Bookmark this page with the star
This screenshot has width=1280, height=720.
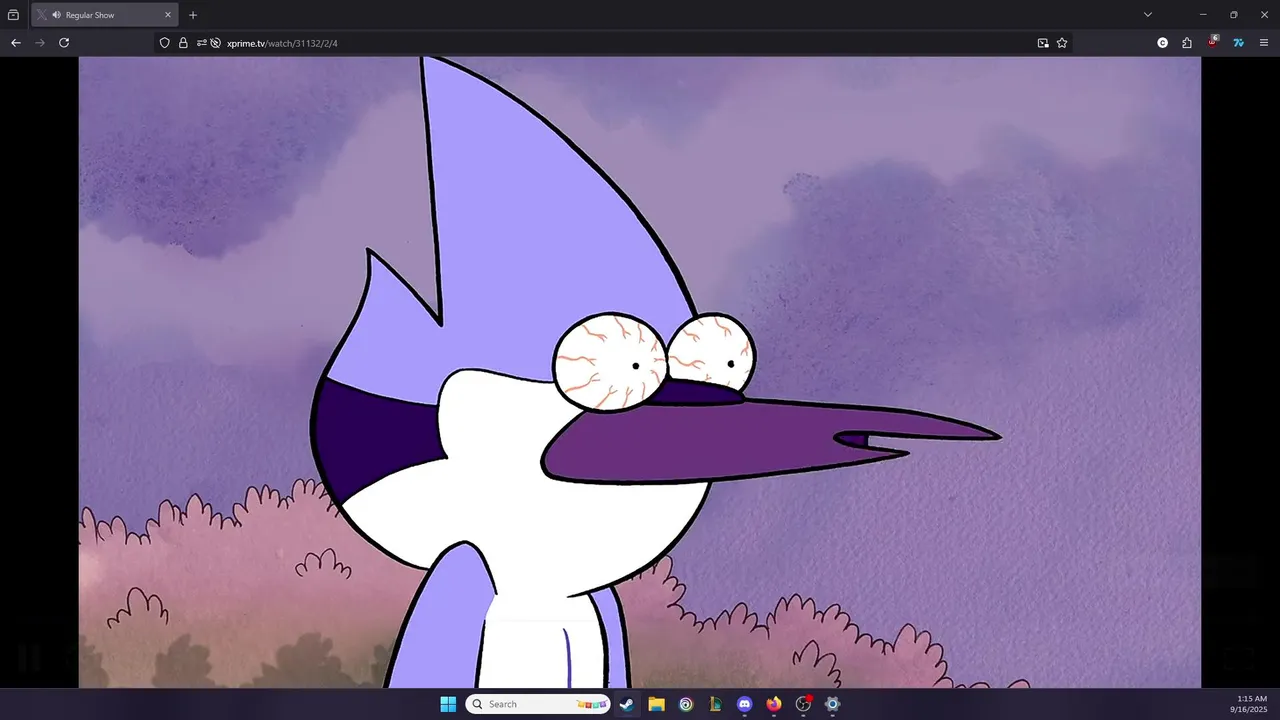tap(1062, 43)
